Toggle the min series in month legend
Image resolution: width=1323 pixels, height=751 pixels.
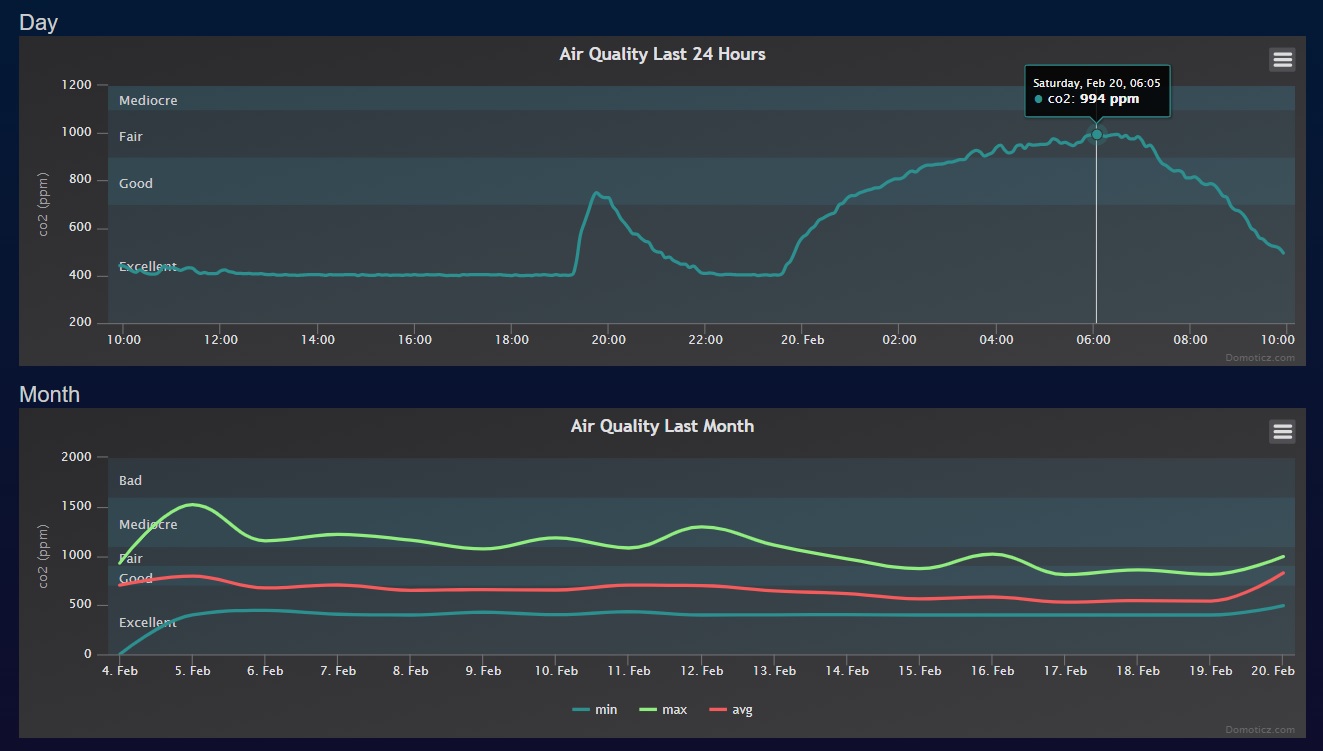(595, 710)
